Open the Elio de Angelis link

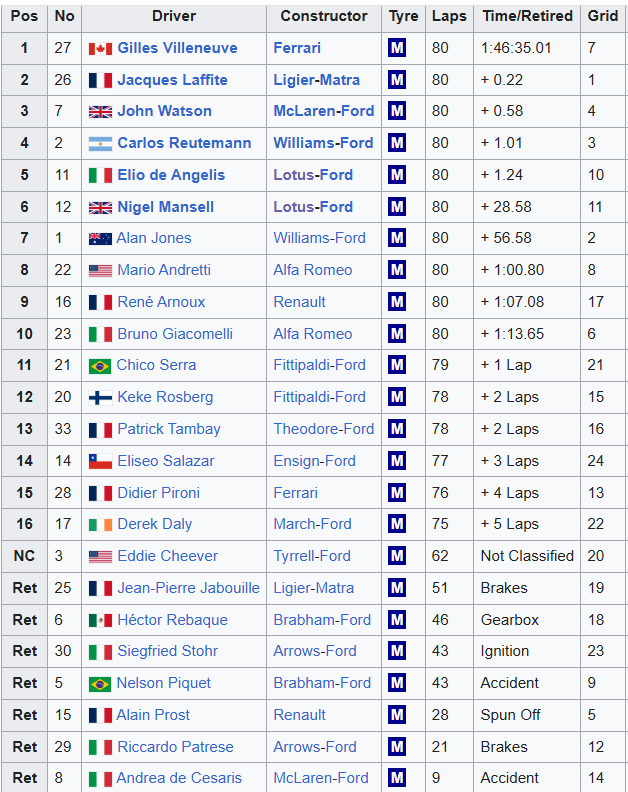(171, 175)
